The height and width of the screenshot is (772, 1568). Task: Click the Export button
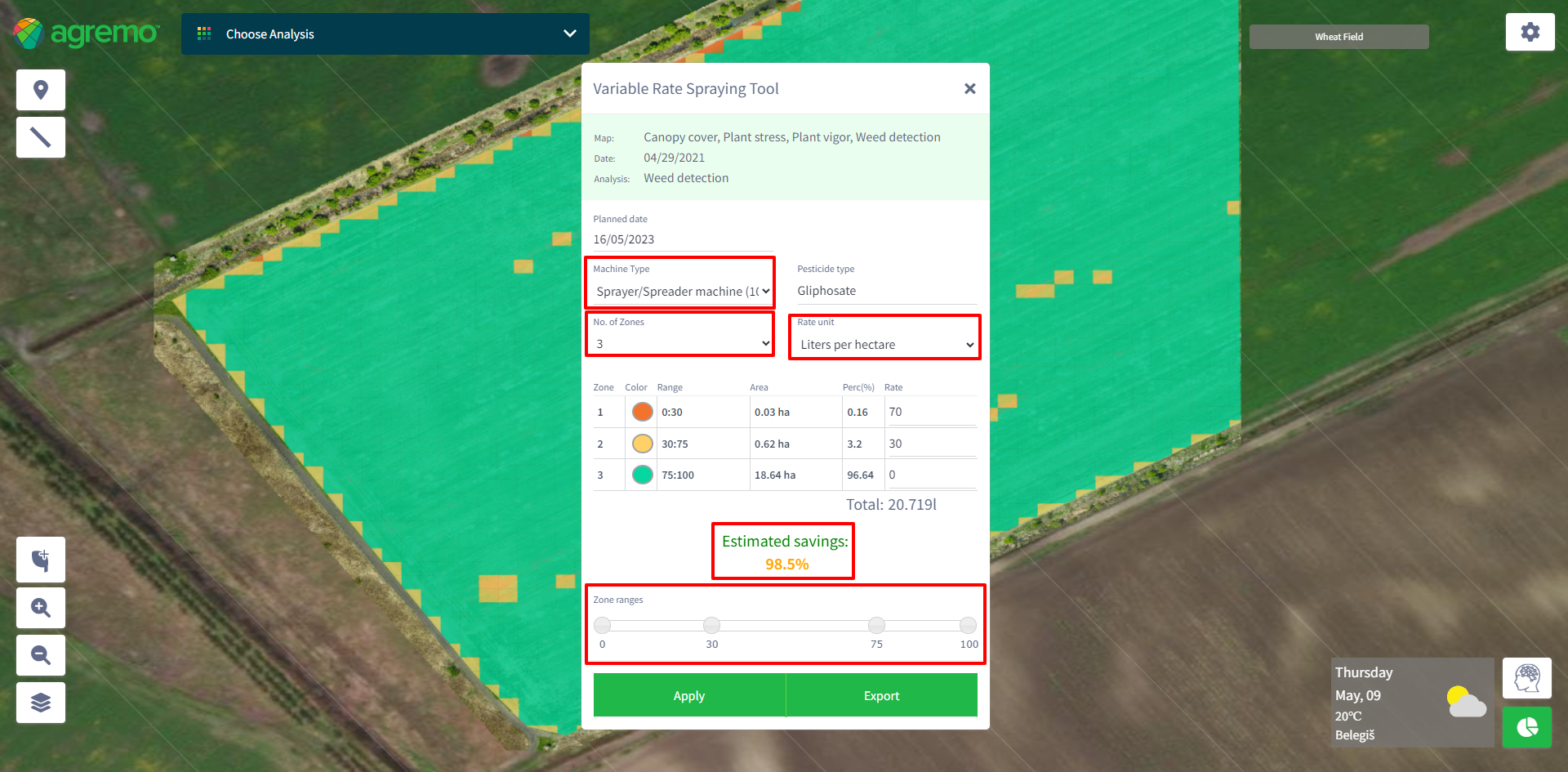(x=881, y=696)
